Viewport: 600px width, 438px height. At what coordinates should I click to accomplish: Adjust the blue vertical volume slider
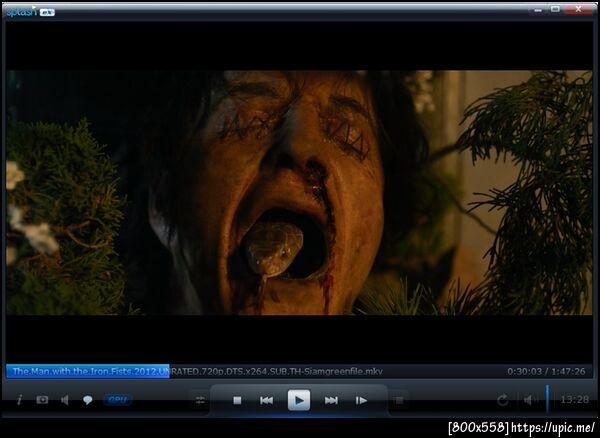[547, 400]
